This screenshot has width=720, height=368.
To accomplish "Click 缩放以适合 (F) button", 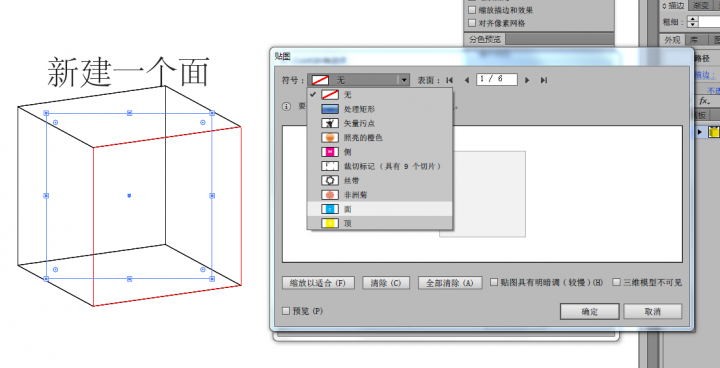I will [x=318, y=283].
